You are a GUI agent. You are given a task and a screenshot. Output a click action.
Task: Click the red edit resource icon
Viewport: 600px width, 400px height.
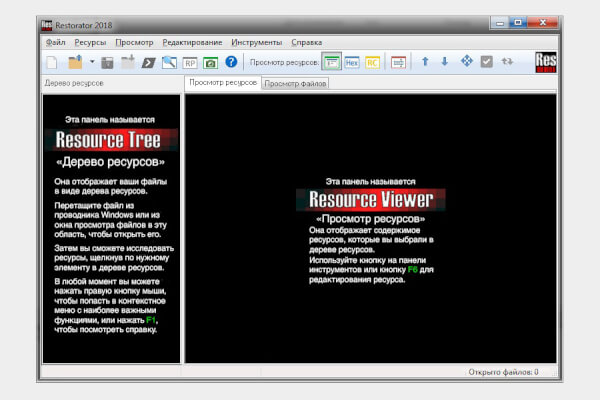[398, 62]
